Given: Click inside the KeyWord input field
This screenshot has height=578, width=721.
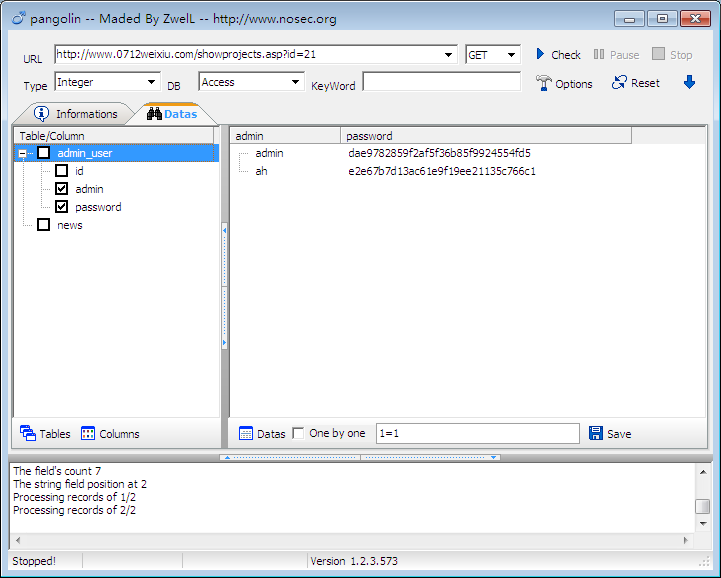Looking at the screenshot, I should coord(442,82).
